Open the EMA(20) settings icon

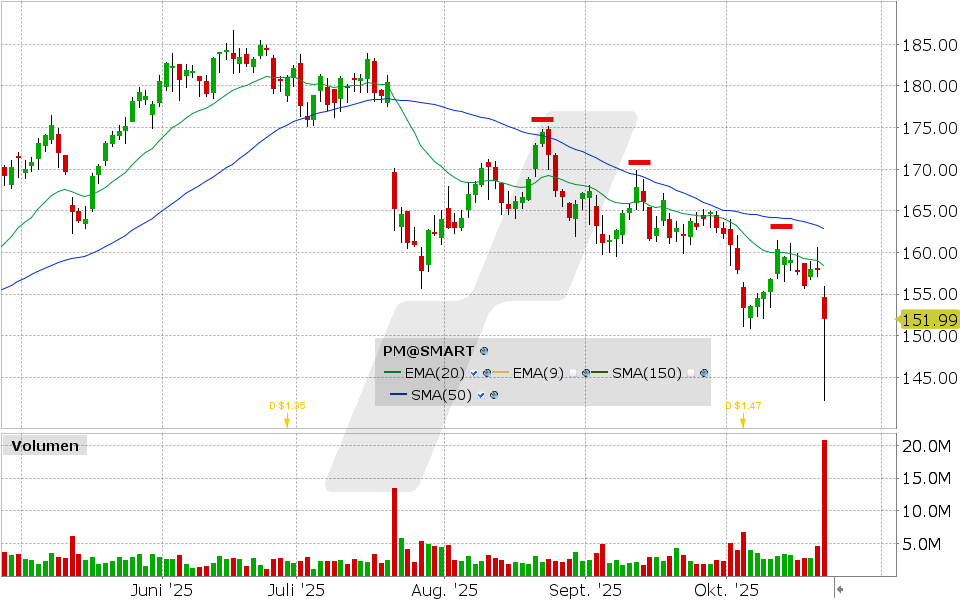pyautogui.click(x=486, y=373)
